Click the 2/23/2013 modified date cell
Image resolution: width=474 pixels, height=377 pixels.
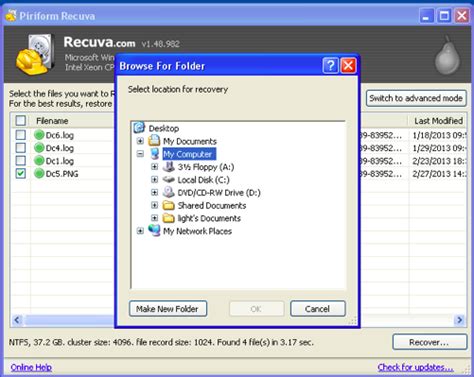coord(439,161)
